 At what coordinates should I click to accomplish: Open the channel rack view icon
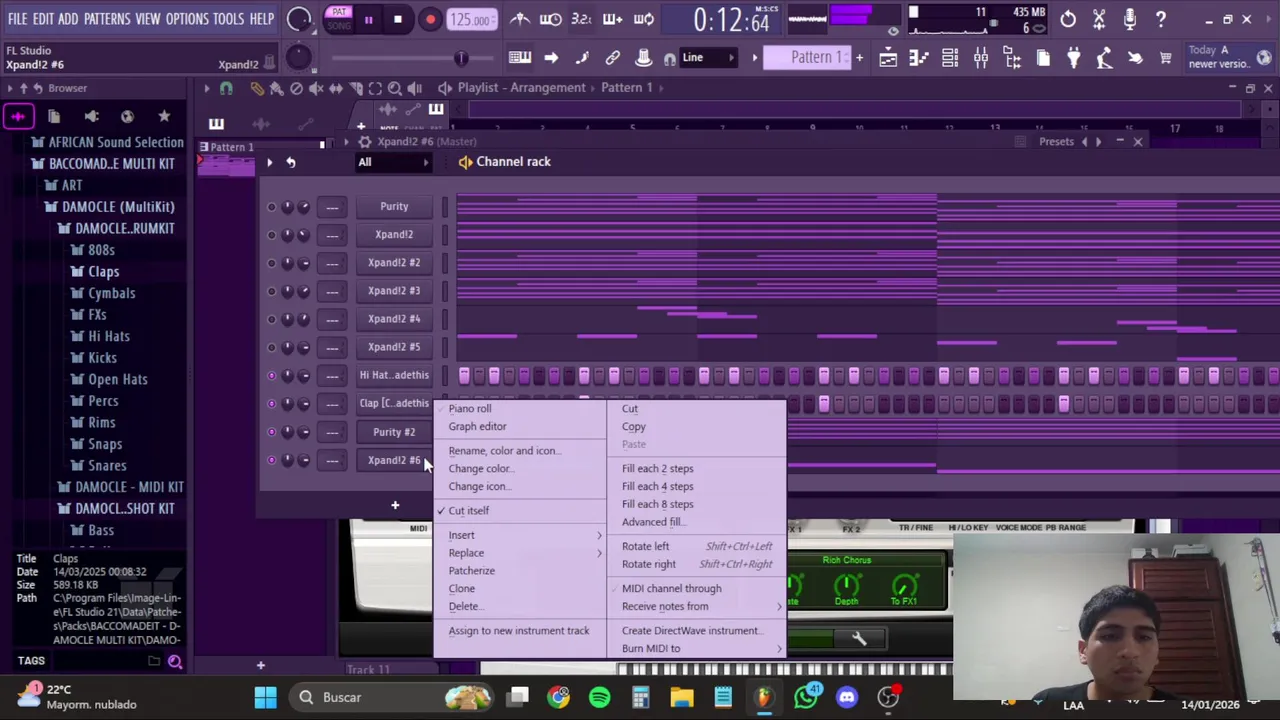point(950,58)
